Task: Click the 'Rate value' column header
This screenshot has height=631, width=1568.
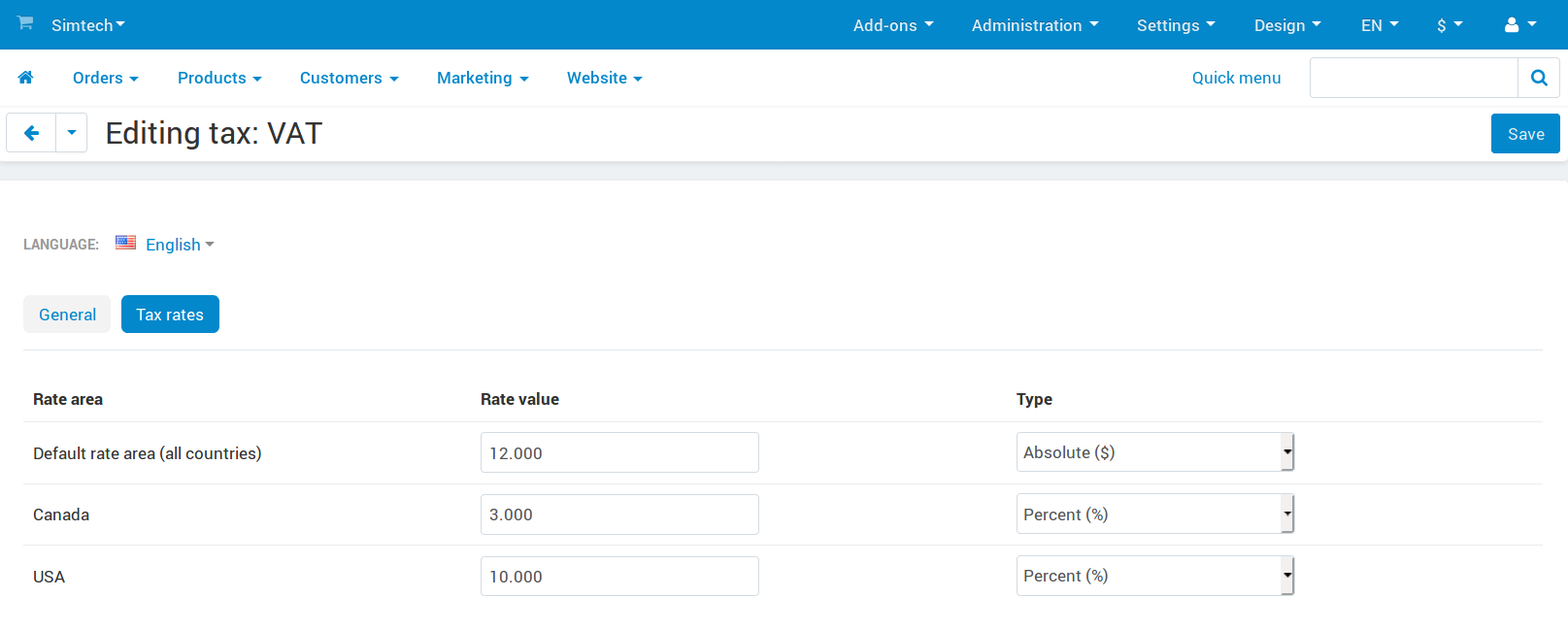Action: [x=519, y=399]
